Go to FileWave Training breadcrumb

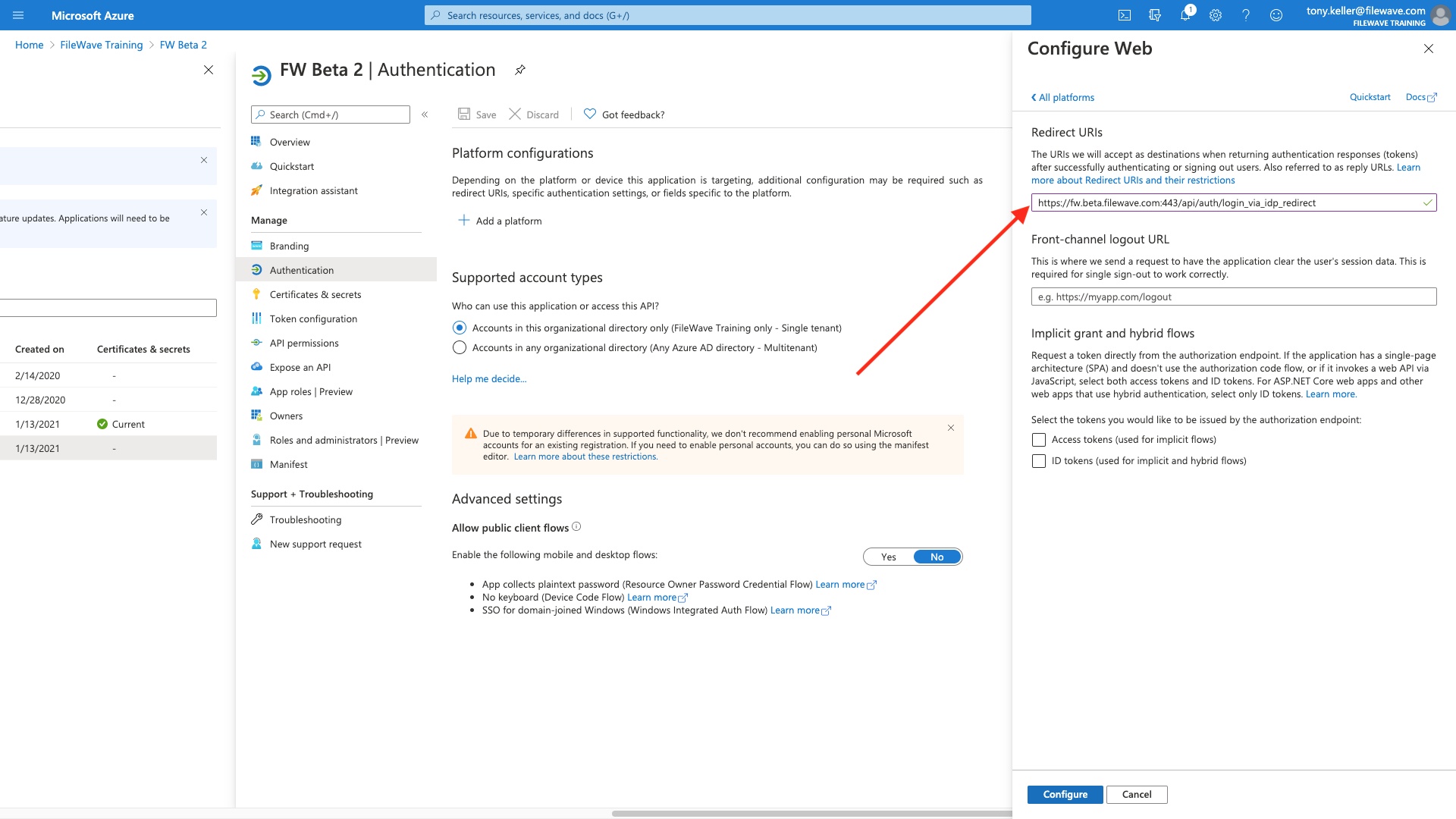coord(102,45)
